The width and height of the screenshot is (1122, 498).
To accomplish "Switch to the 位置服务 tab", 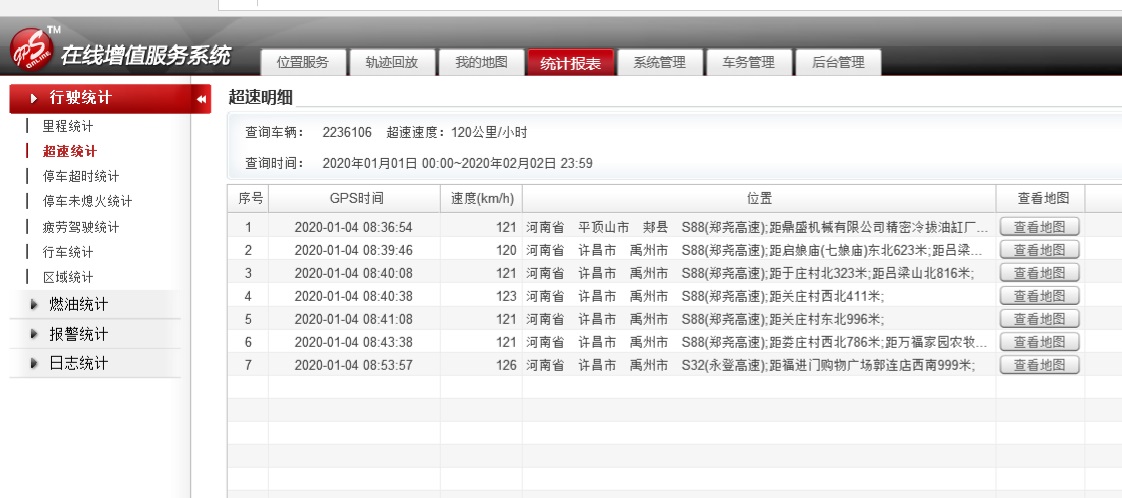I will coord(302,63).
